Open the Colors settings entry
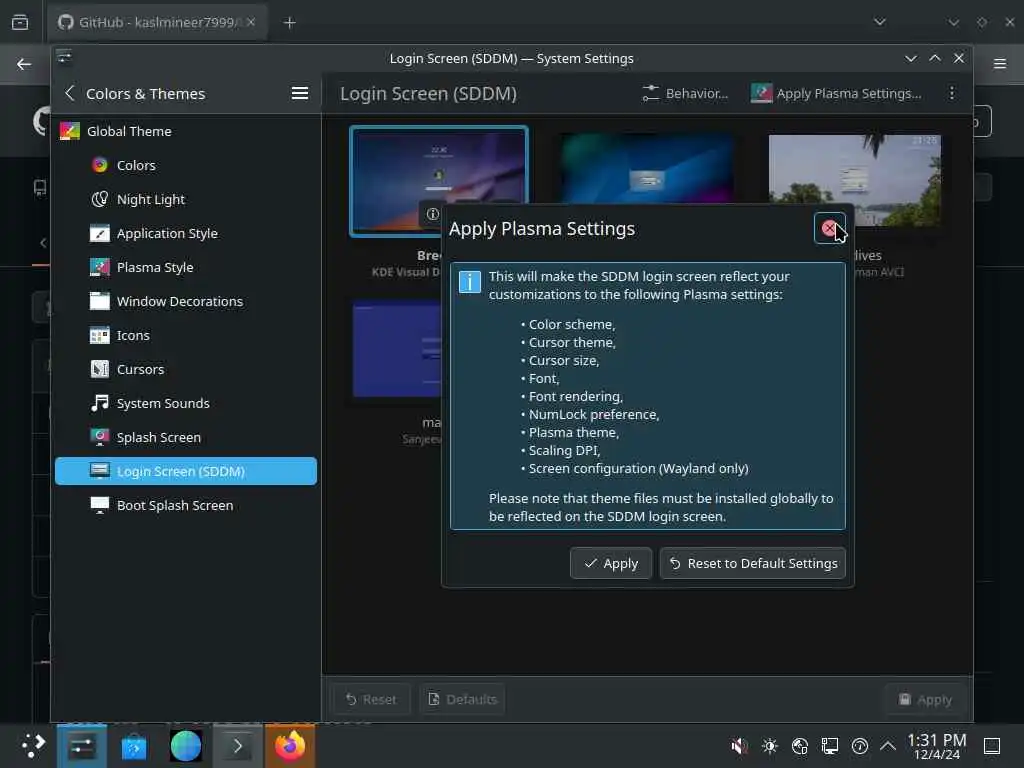 coord(186,165)
